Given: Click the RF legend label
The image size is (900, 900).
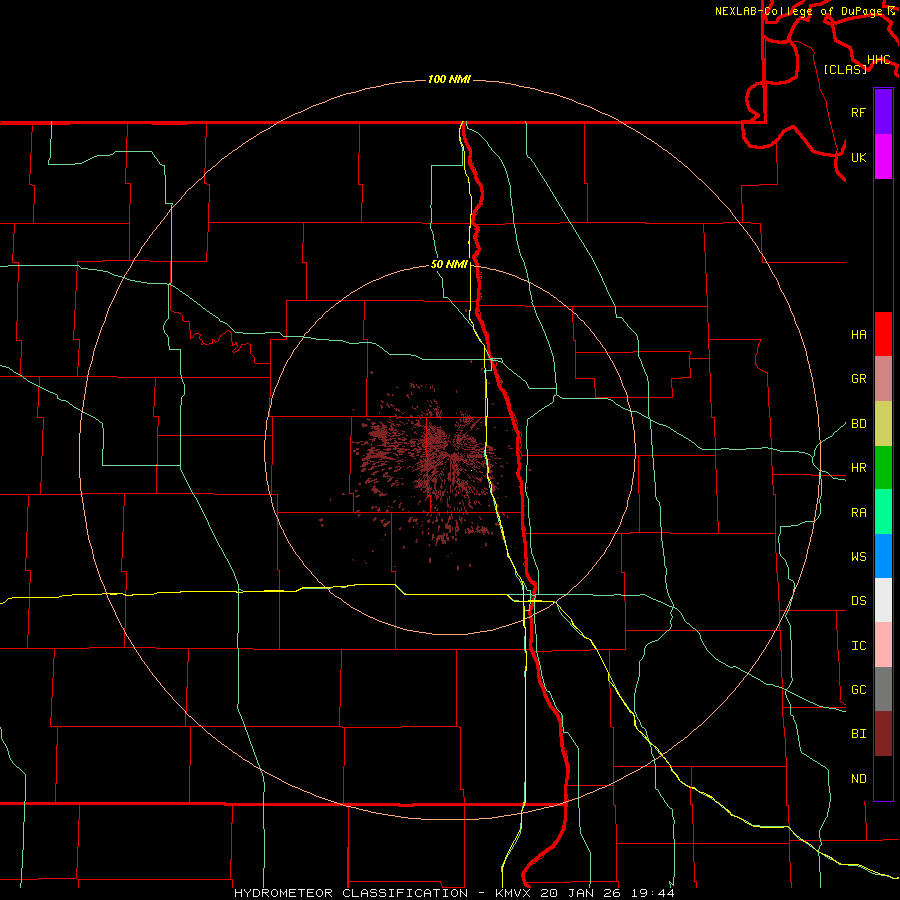Looking at the screenshot, I should point(858,112).
